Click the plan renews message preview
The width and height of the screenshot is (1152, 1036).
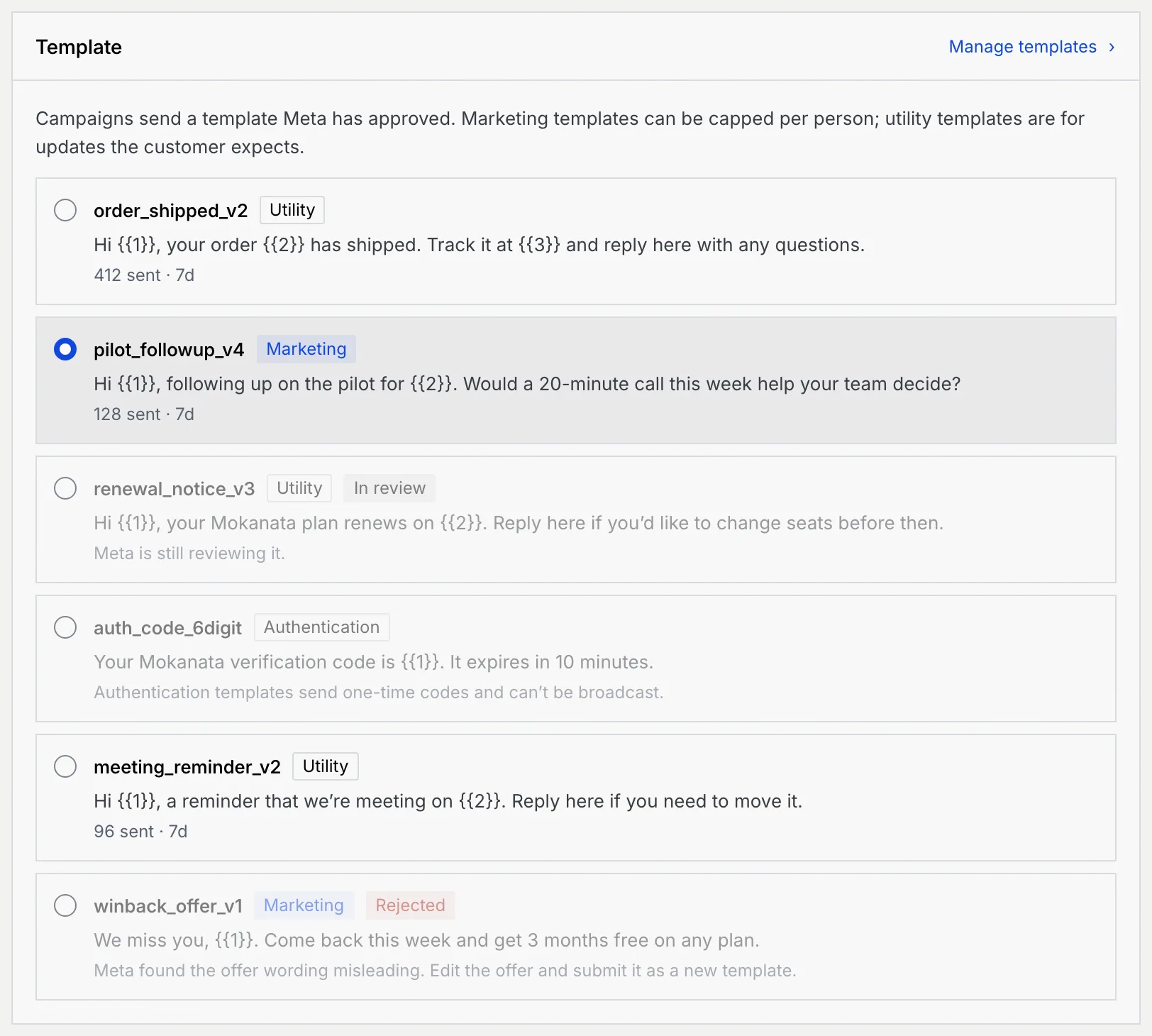point(519,523)
